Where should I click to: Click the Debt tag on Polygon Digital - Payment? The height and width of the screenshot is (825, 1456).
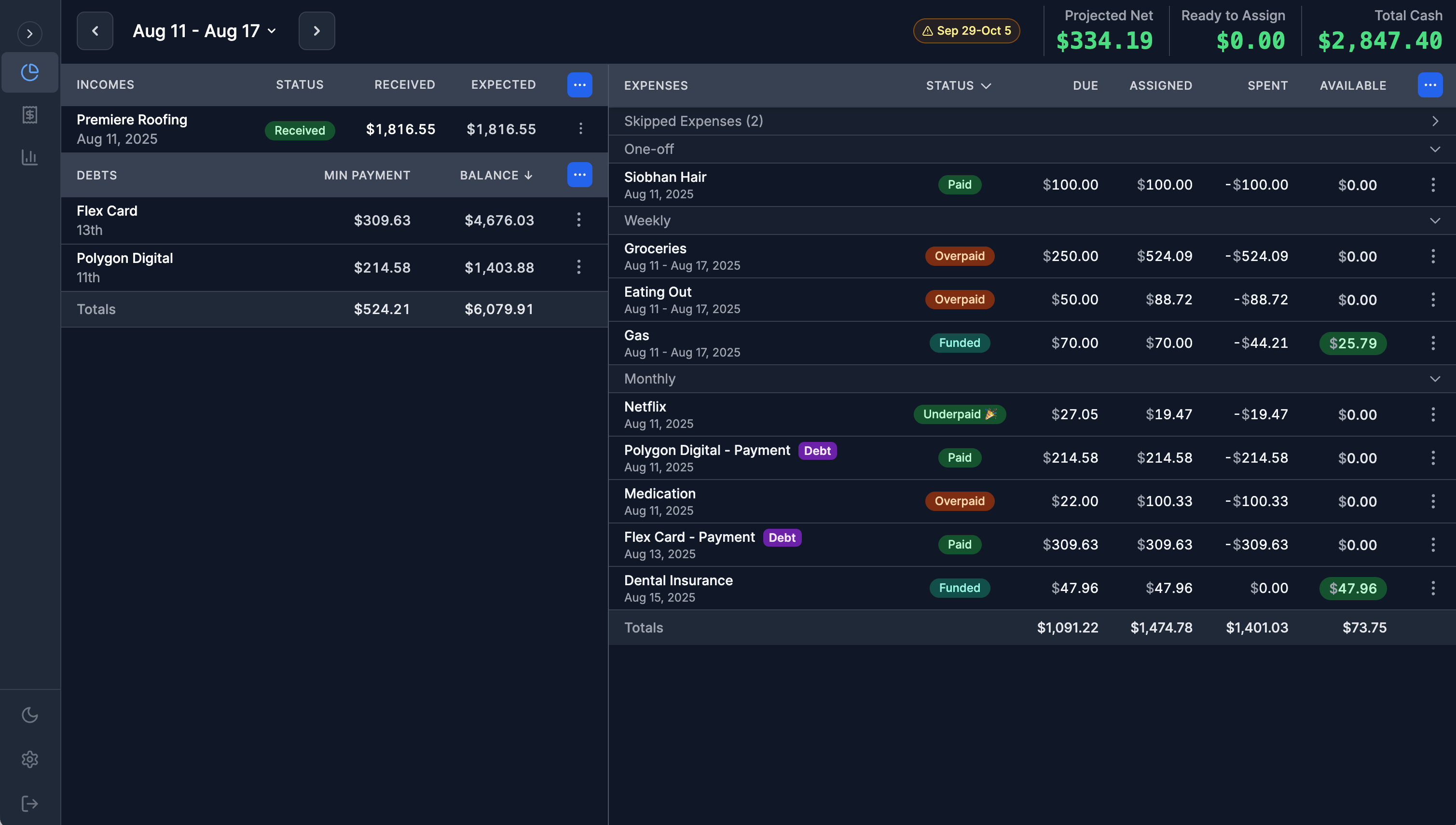tap(817, 451)
